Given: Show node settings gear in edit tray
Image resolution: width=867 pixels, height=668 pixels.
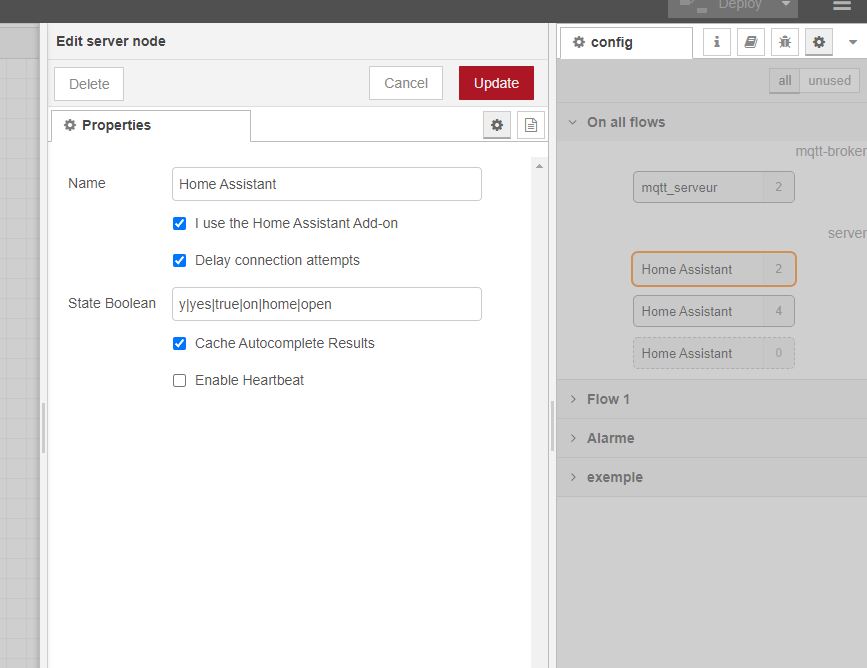Looking at the screenshot, I should click(497, 125).
